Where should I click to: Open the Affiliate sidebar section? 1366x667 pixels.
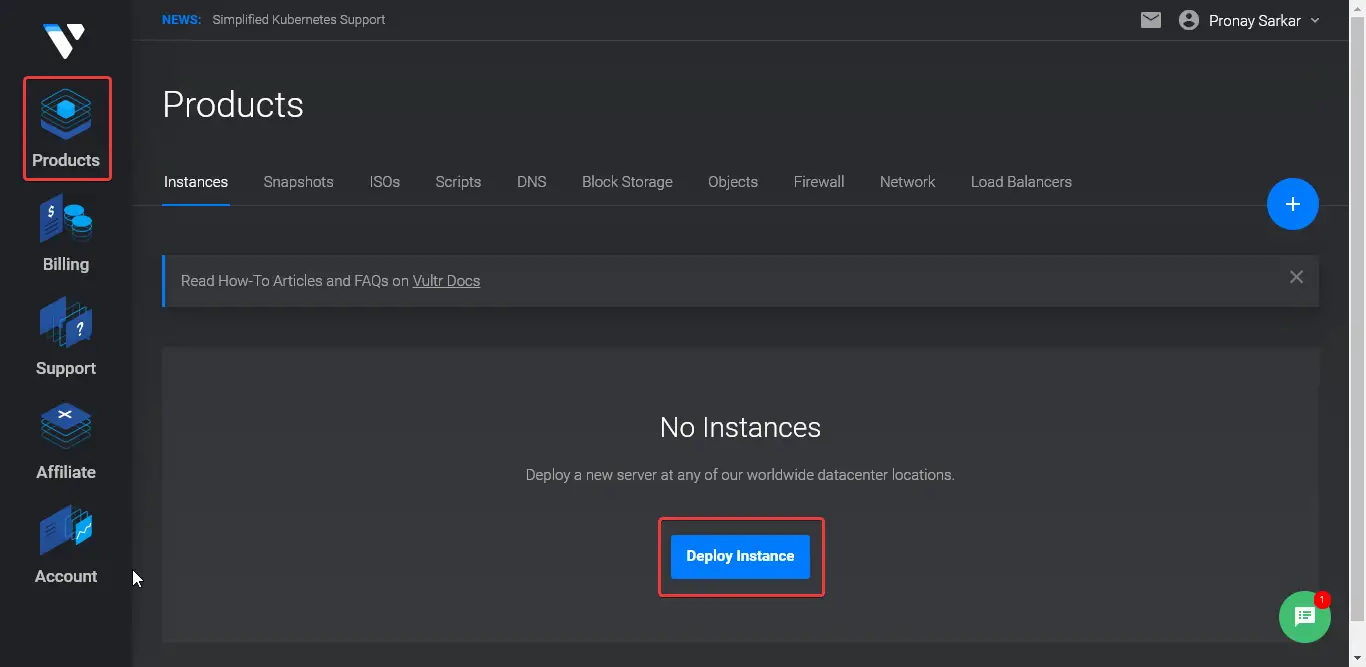(66, 442)
